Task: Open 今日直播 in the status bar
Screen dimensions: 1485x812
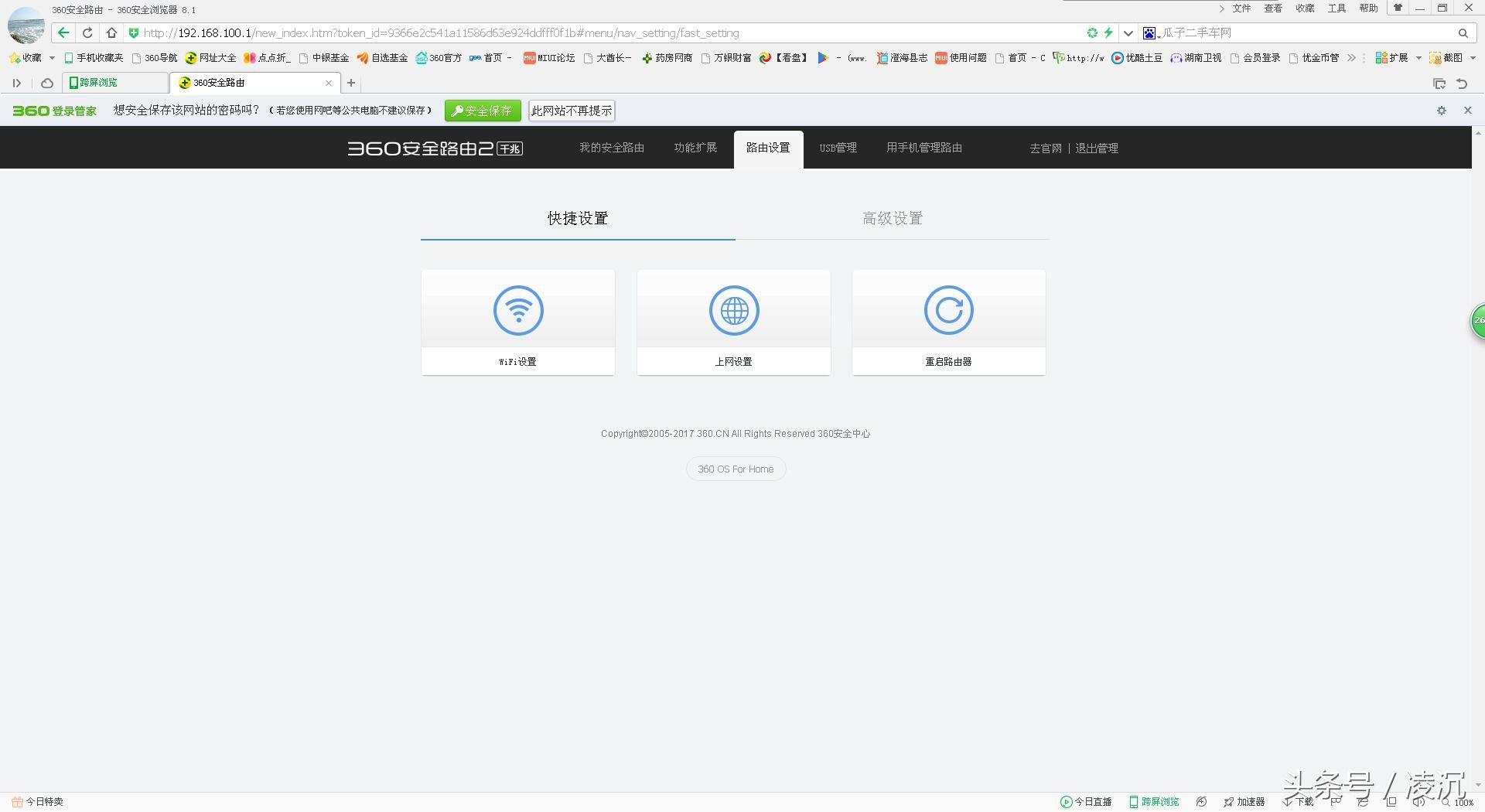Action: [1086, 802]
